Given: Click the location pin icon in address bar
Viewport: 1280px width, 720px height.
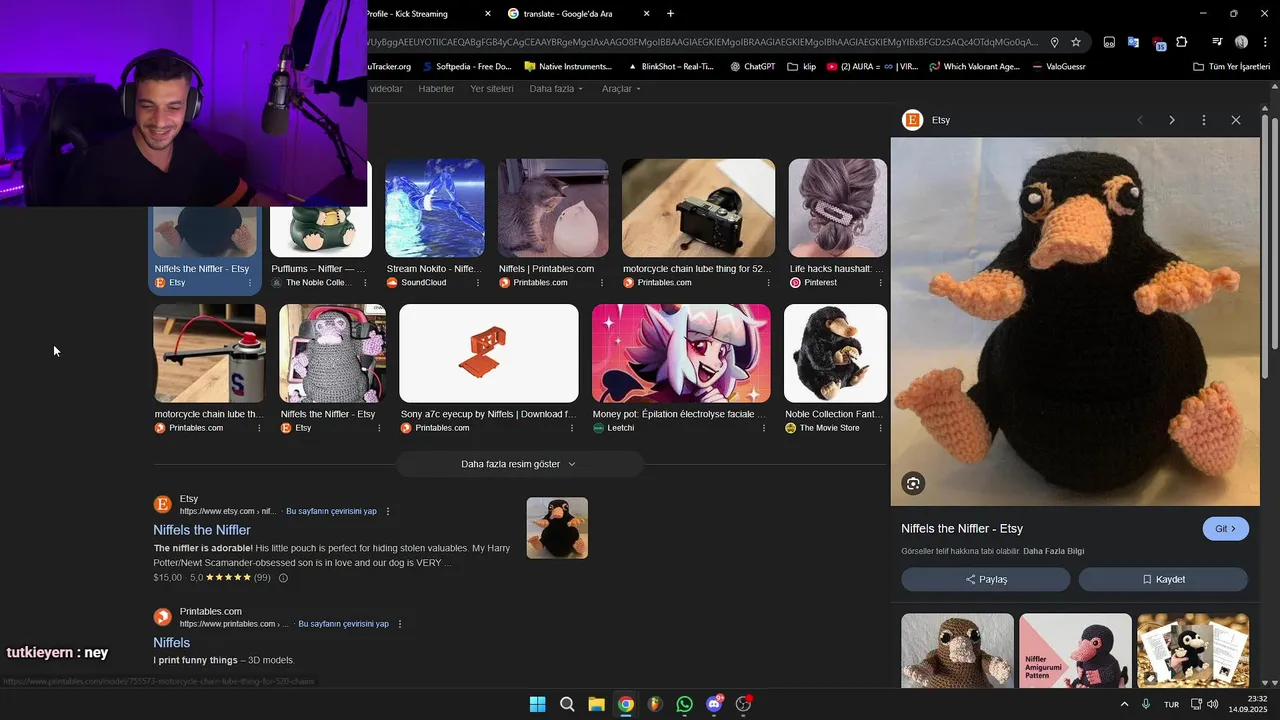Looking at the screenshot, I should pos(1054,42).
